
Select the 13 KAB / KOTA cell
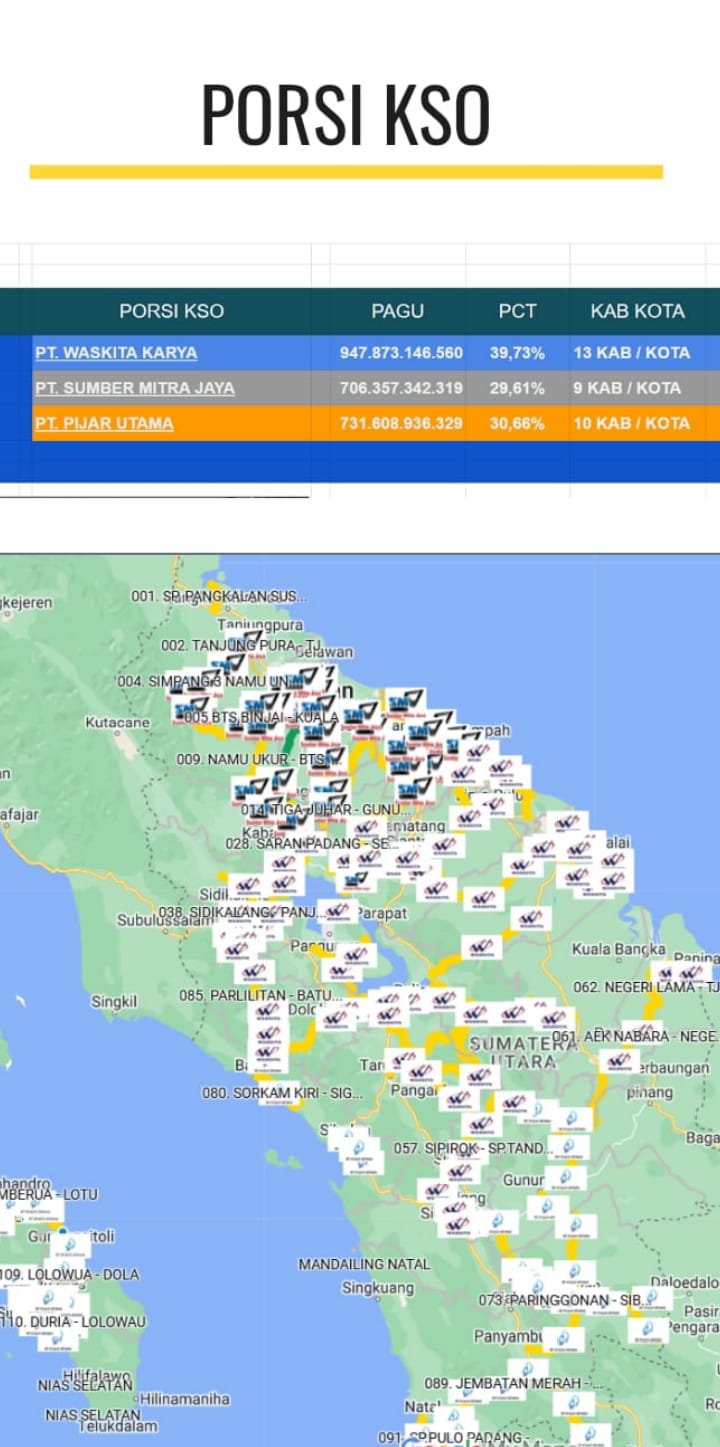tap(632, 353)
